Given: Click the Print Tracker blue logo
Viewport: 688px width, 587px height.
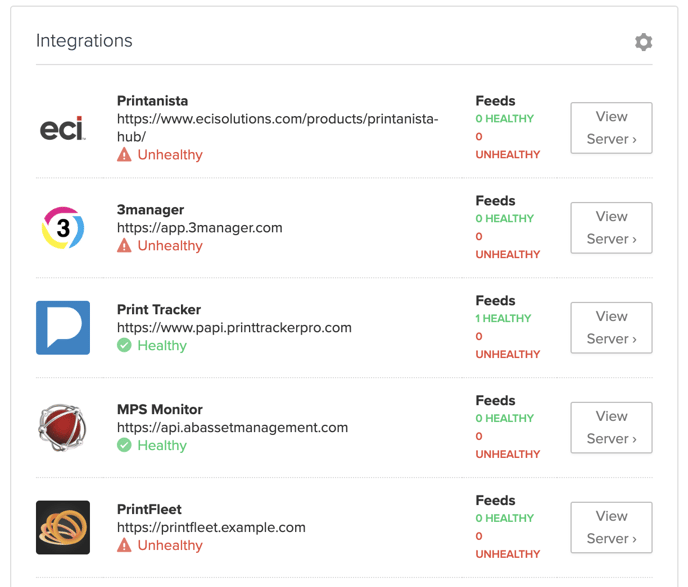Looking at the screenshot, I should tap(63, 328).
